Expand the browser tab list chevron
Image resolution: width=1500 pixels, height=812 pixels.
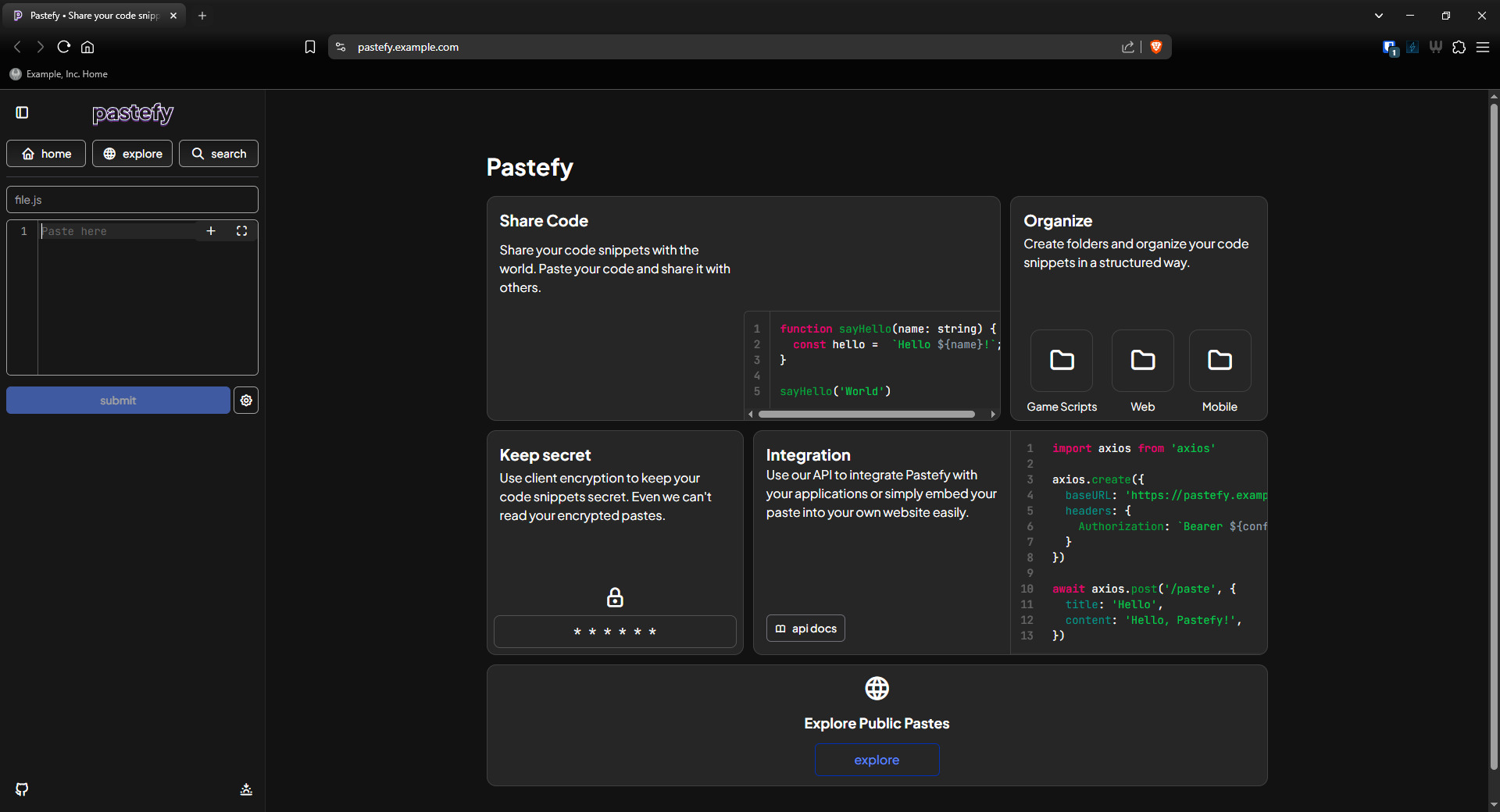(1379, 16)
